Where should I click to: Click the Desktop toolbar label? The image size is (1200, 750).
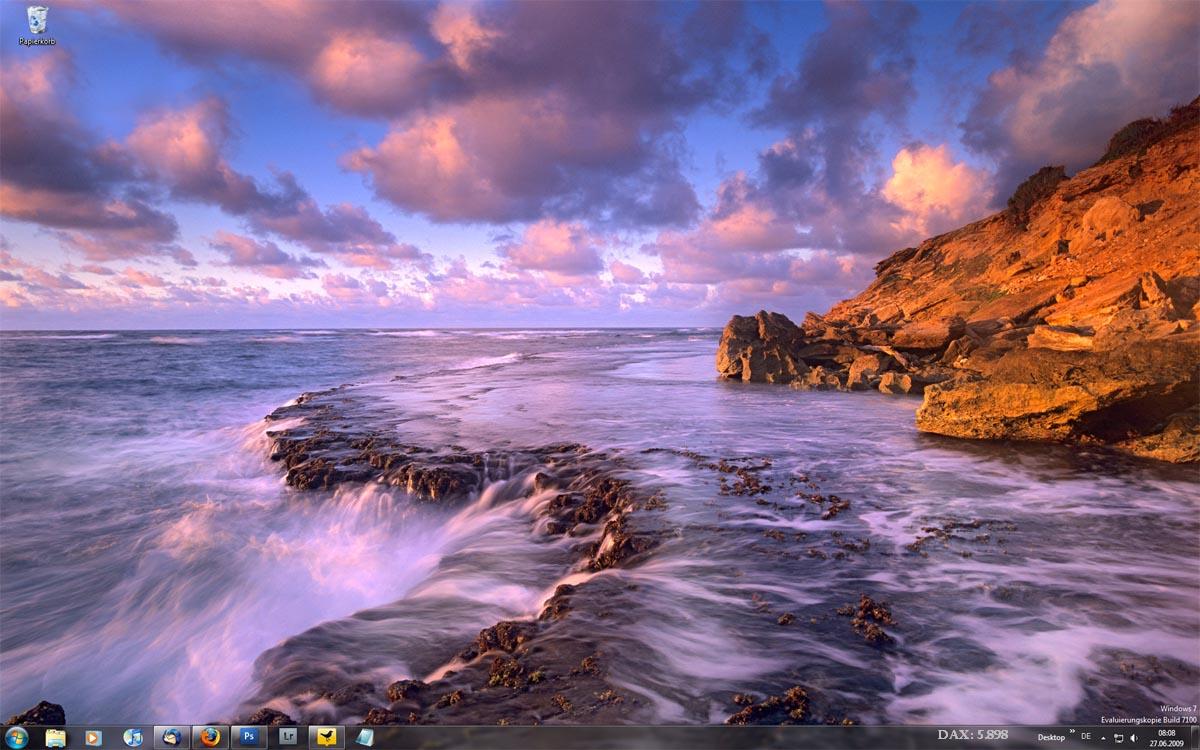click(x=1050, y=738)
